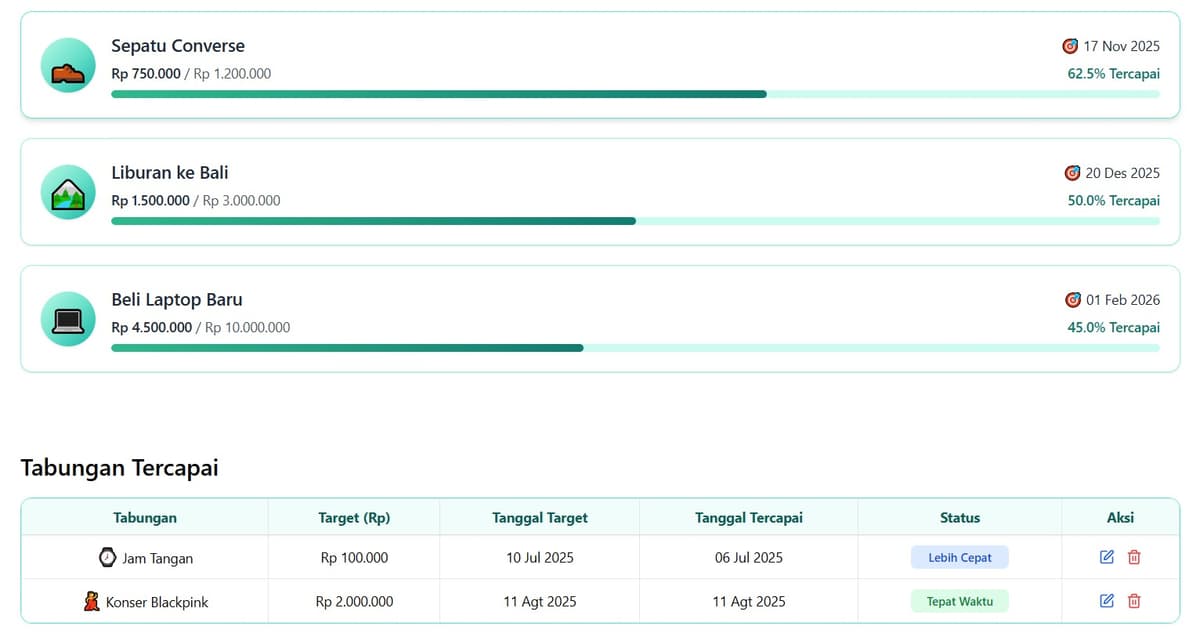Click the target icon next to 17 Nov 2025

click(x=1070, y=46)
